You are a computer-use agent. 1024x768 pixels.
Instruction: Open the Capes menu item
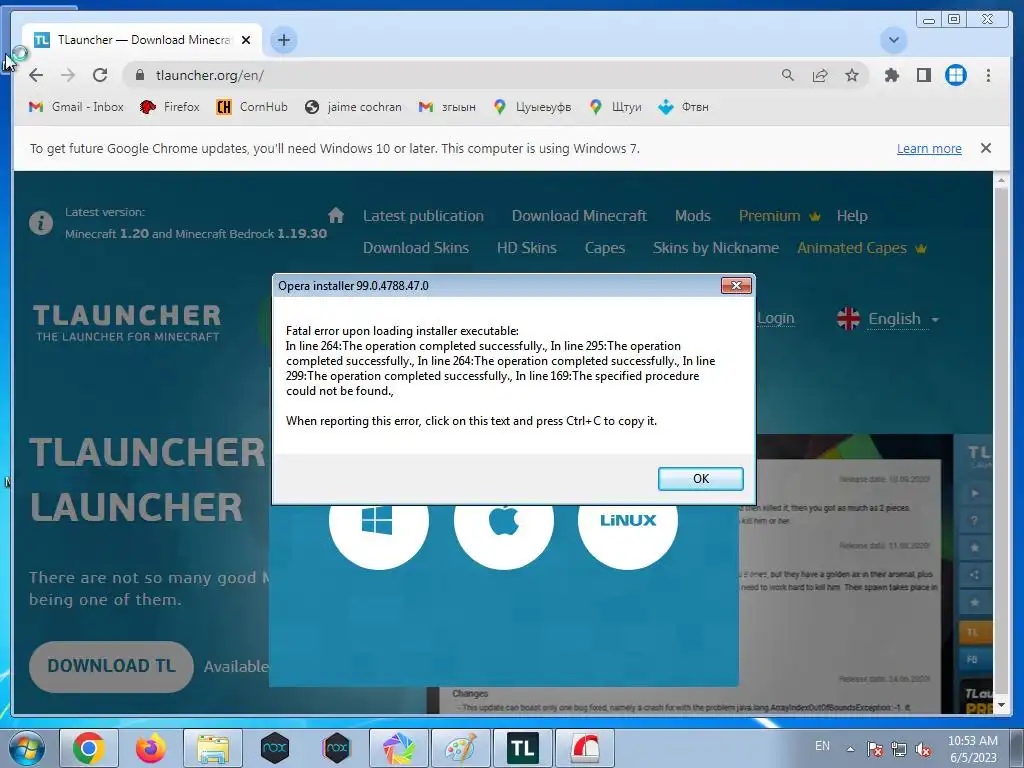pyautogui.click(x=605, y=248)
